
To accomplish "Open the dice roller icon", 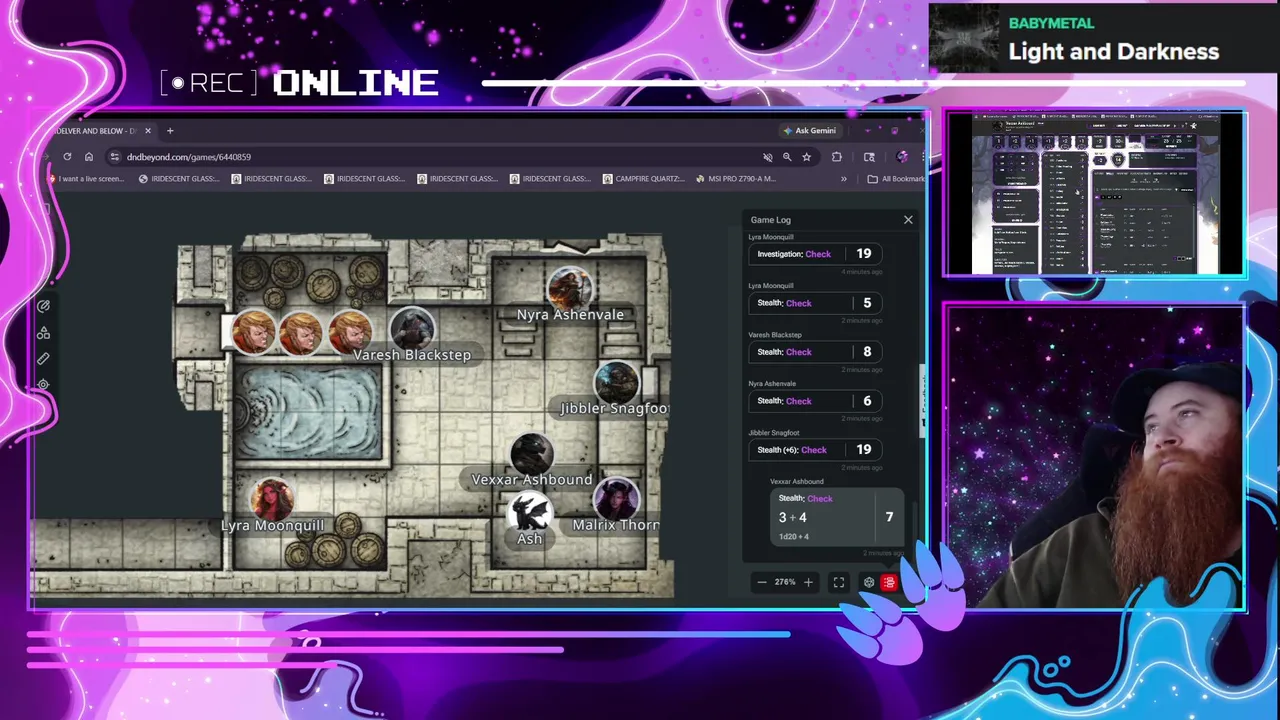I will point(868,582).
